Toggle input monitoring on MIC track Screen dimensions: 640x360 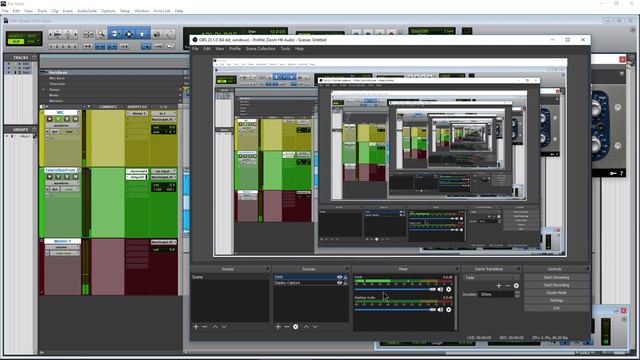click(x=58, y=119)
